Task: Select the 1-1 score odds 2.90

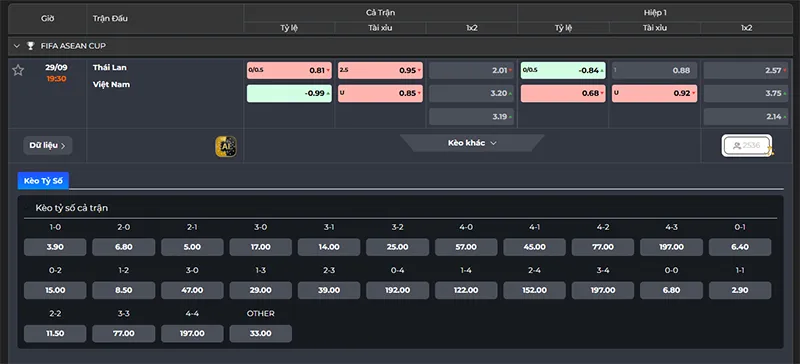Action: (740, 290)
